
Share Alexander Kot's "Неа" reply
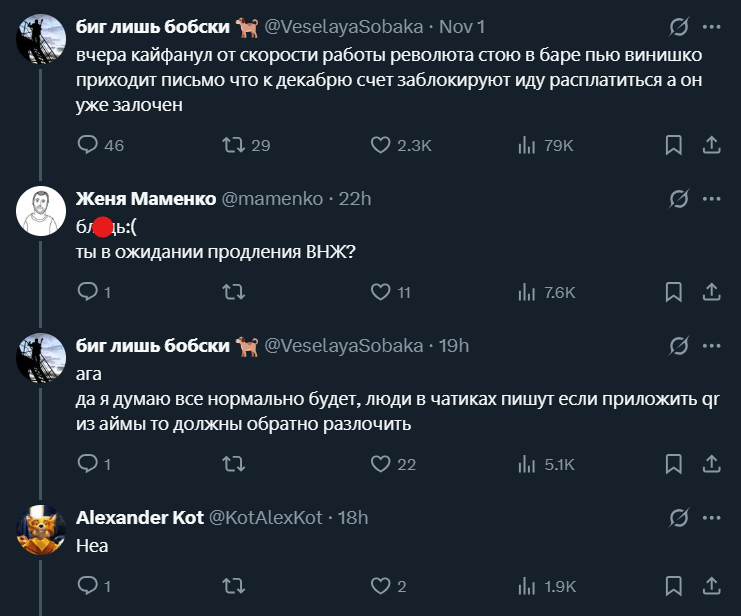click(x=712, y=585)
